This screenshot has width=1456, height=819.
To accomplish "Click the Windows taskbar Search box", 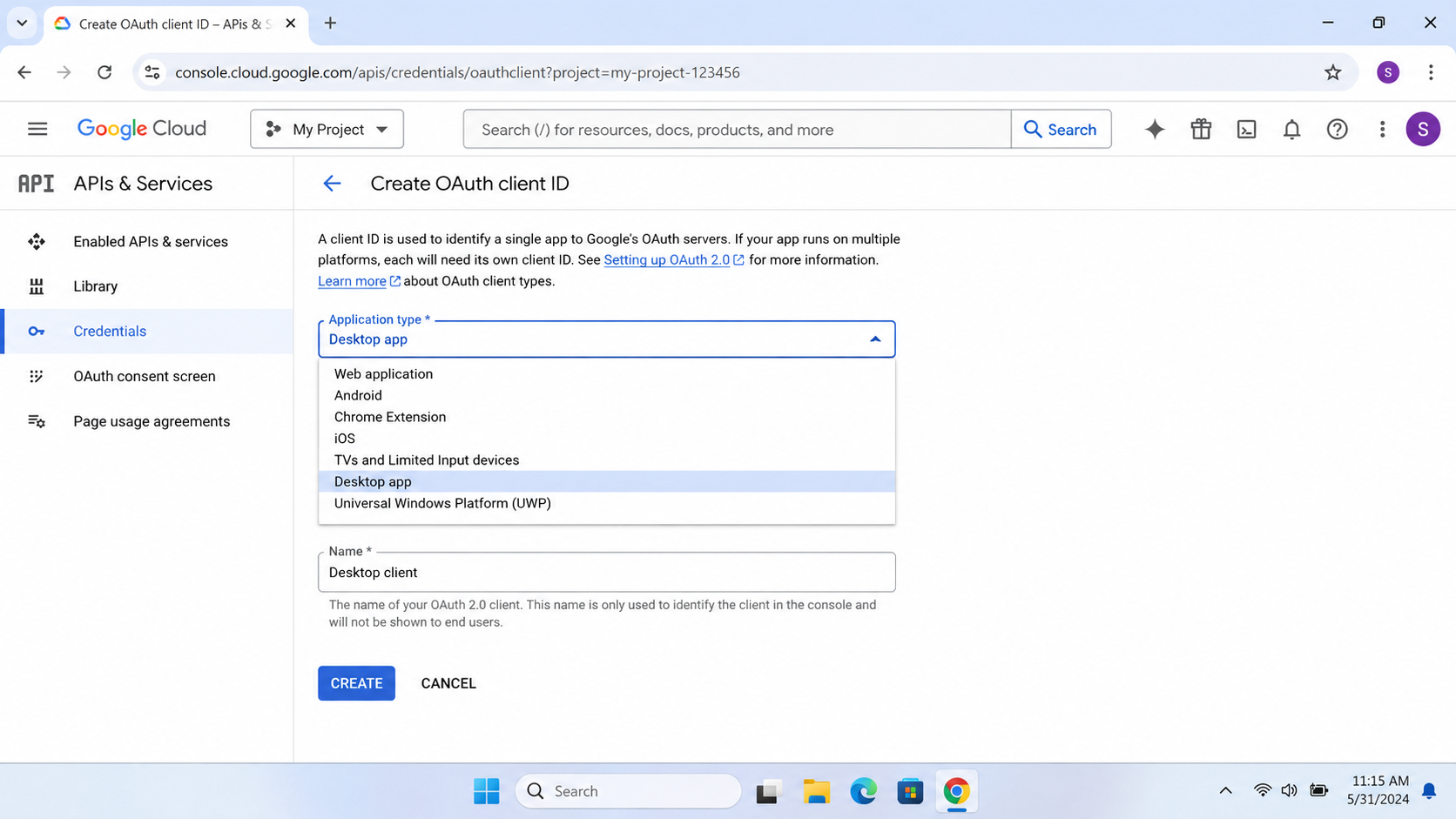I will [x=628, y=791].
